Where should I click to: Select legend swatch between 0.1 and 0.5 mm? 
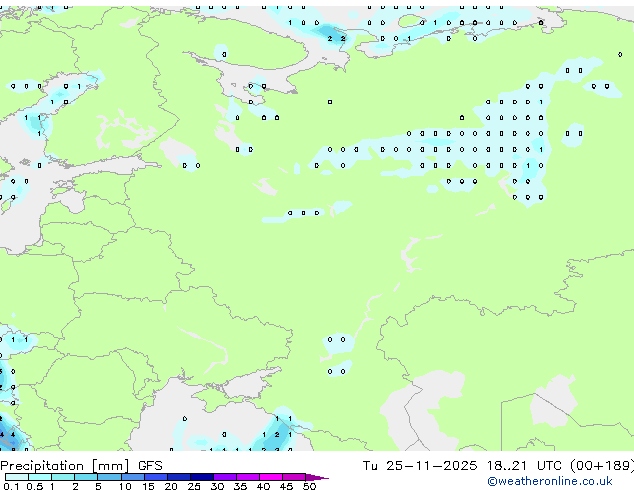click(17, 477)
